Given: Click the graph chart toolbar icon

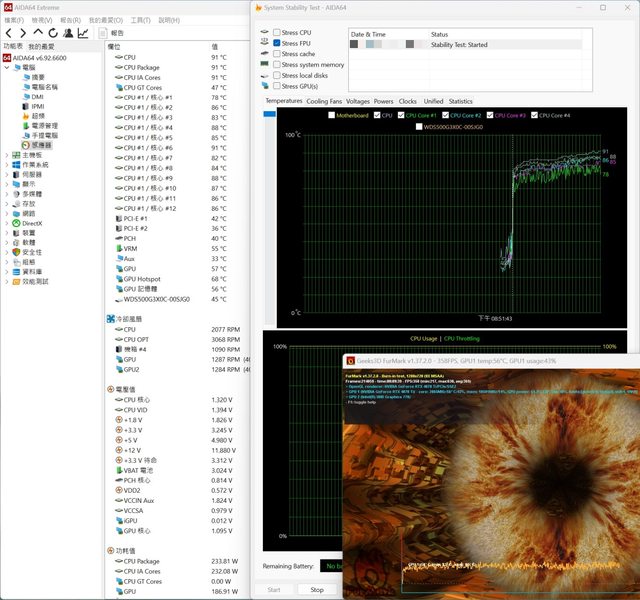Looking at the screenshot, I should click(83, 32).
